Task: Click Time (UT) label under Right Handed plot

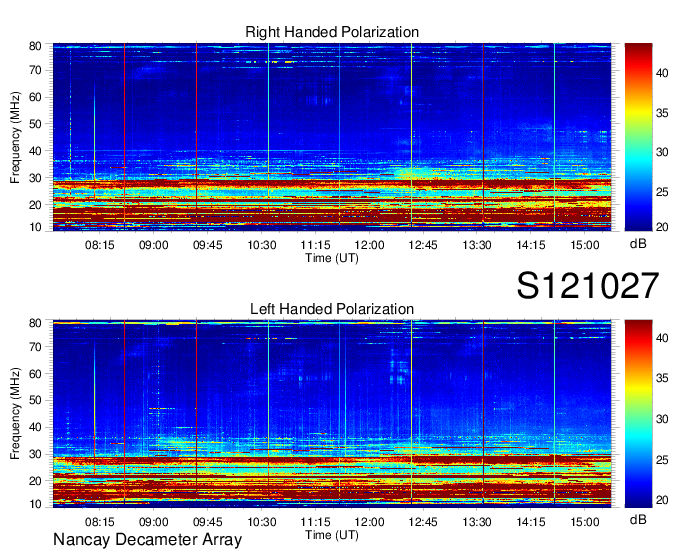Action: pyautogui.click(x=332, y=258)
